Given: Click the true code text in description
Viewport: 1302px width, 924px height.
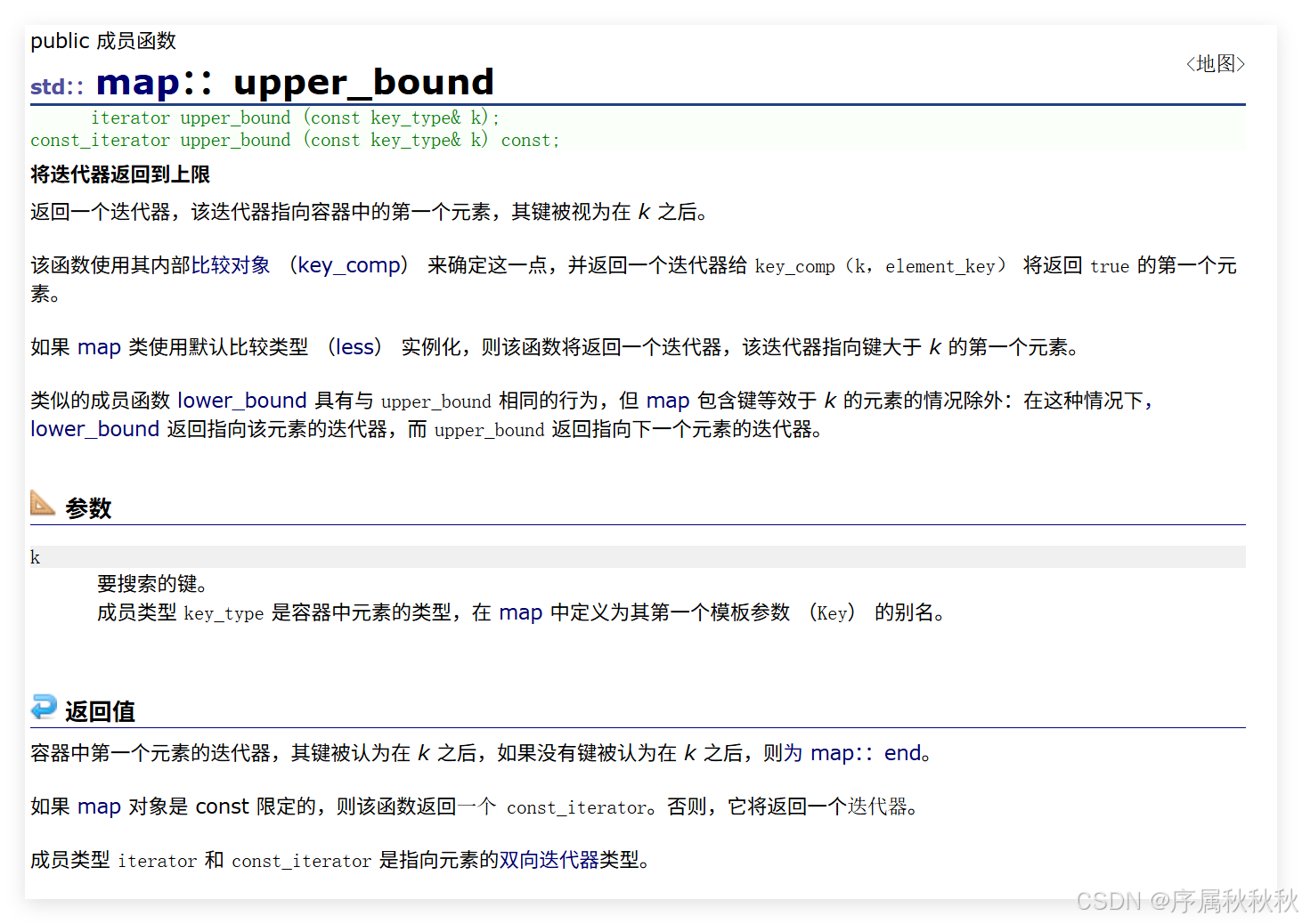Looking at the screenshot, I should pos(1110,265).
